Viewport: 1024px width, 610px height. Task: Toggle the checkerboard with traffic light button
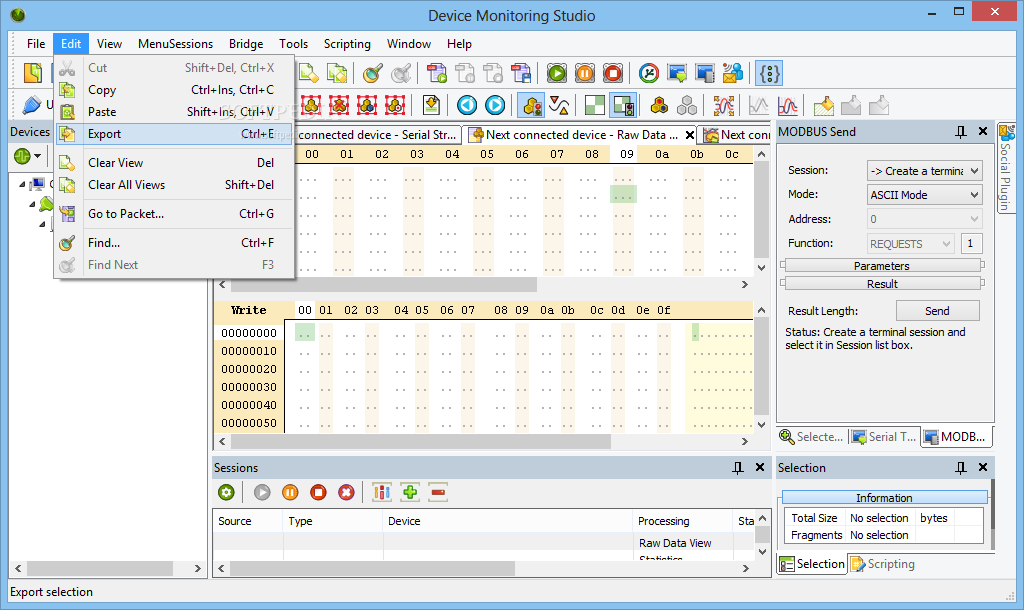(623, 105)
